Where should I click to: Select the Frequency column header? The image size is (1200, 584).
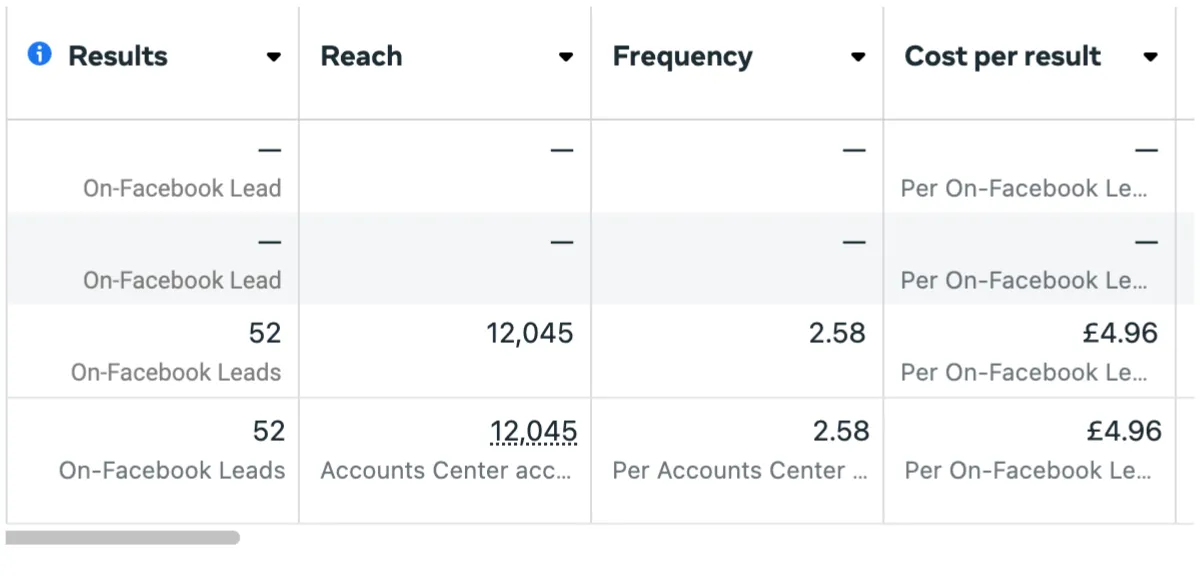click(x=682, y=57)
